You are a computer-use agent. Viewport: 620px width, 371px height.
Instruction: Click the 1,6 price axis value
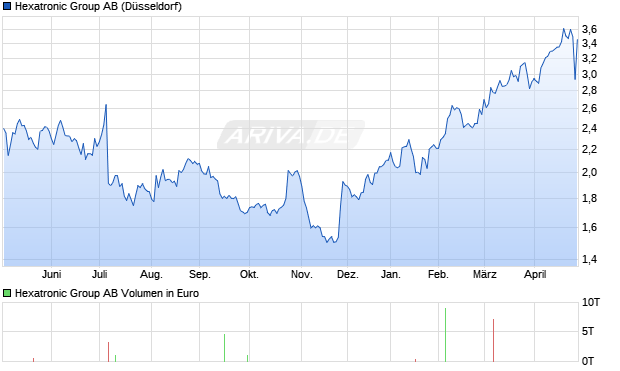(589, 227)
